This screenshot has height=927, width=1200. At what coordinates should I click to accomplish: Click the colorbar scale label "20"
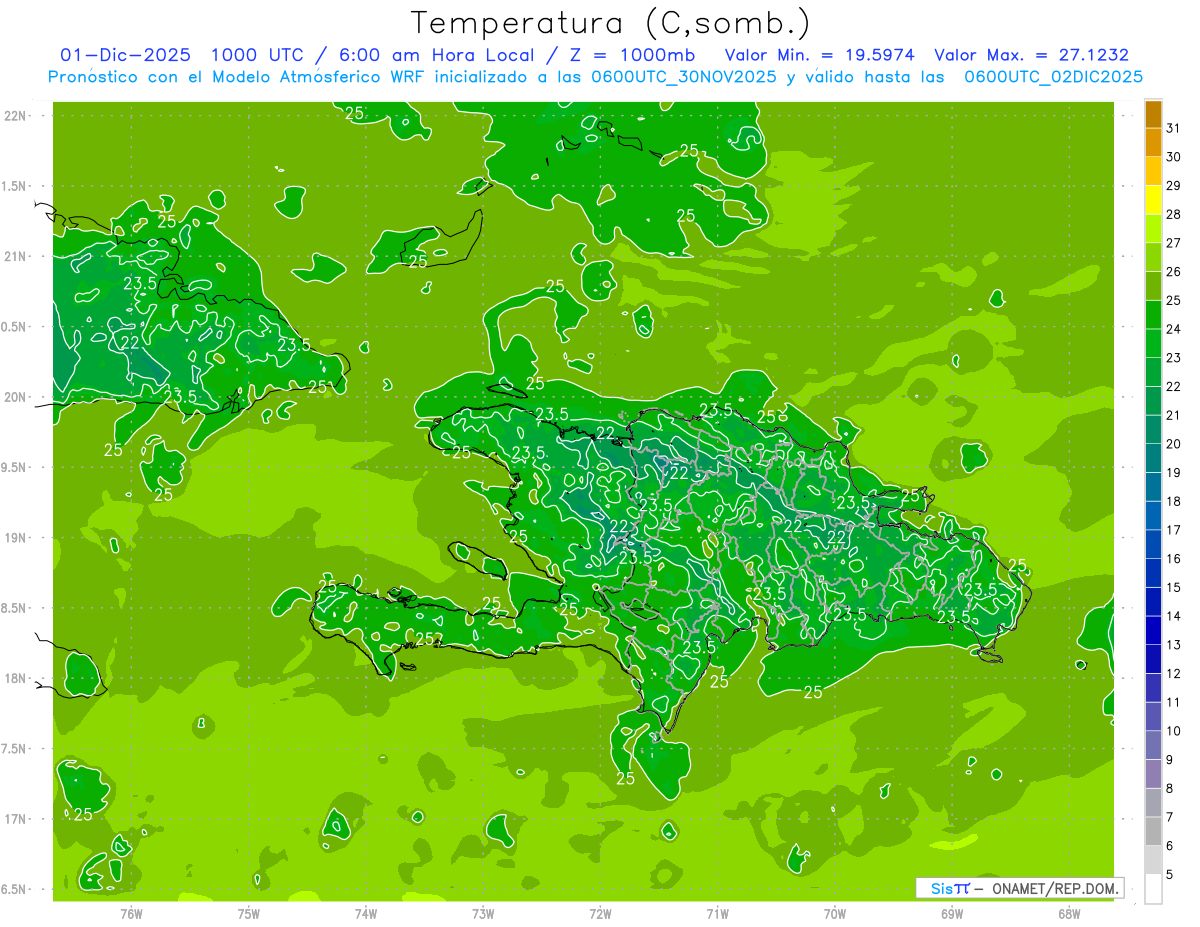click(1173, 443)
